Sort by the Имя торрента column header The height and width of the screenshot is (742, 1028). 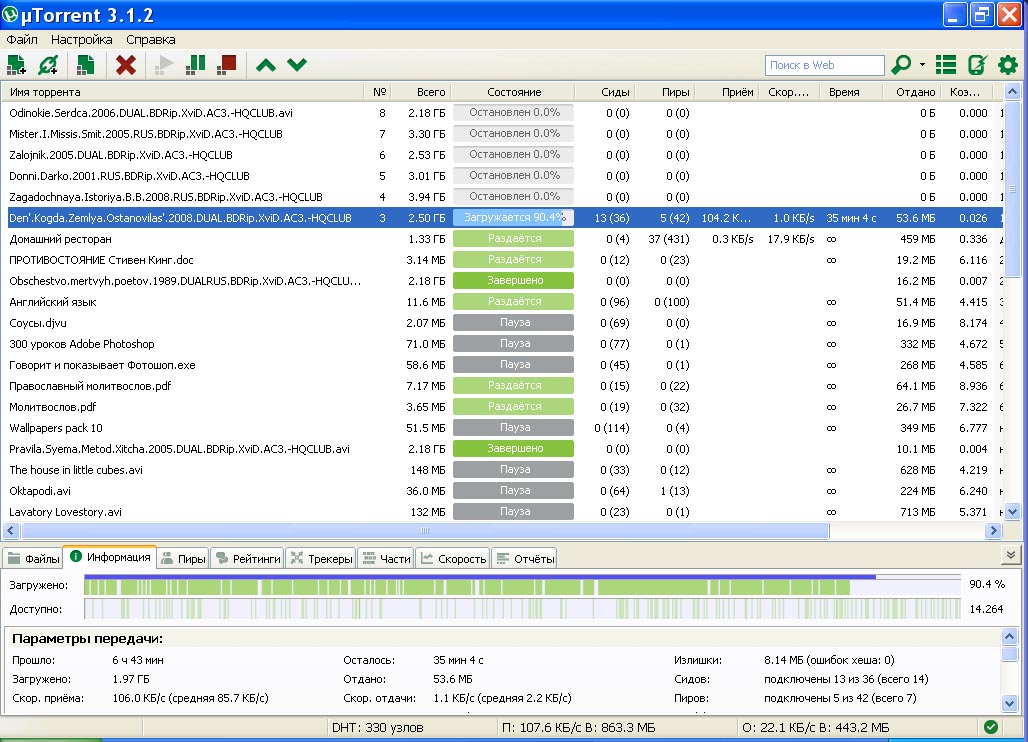tap(183, 92)
